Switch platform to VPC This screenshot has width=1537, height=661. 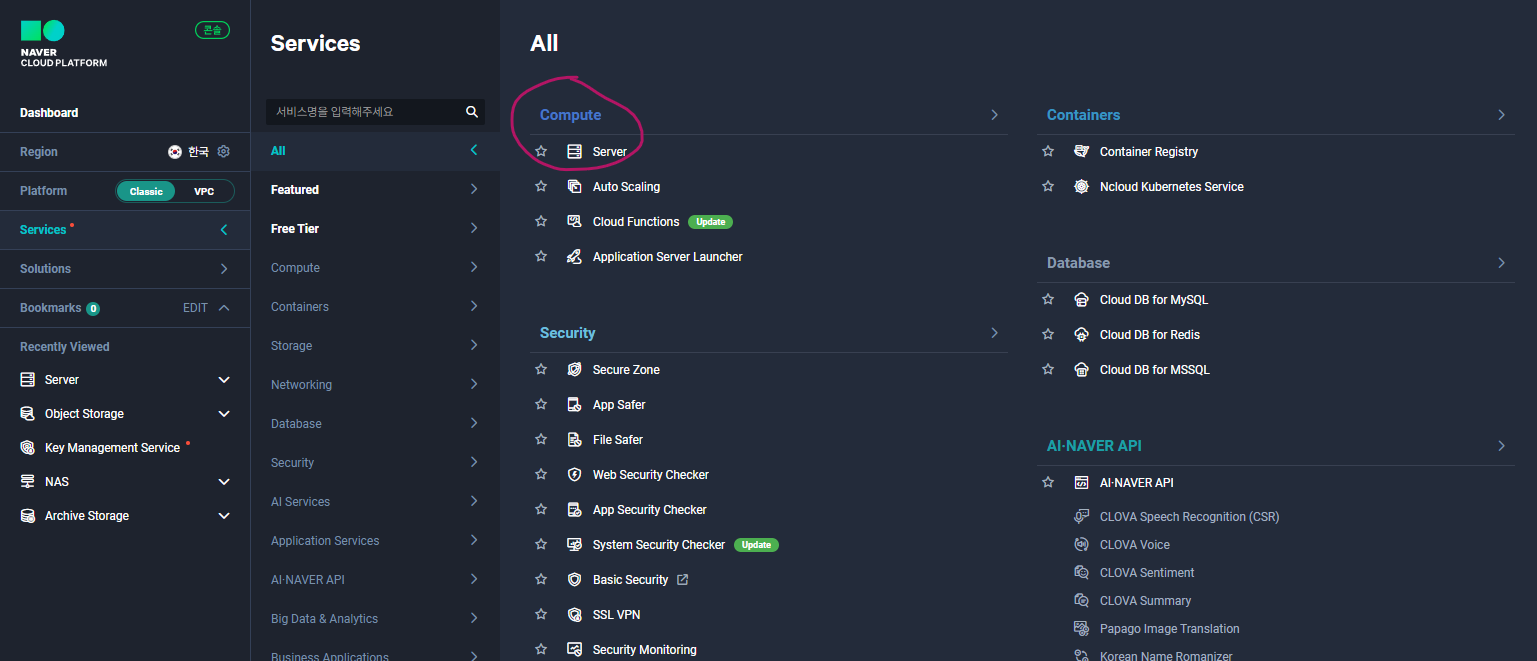[204, 191]
